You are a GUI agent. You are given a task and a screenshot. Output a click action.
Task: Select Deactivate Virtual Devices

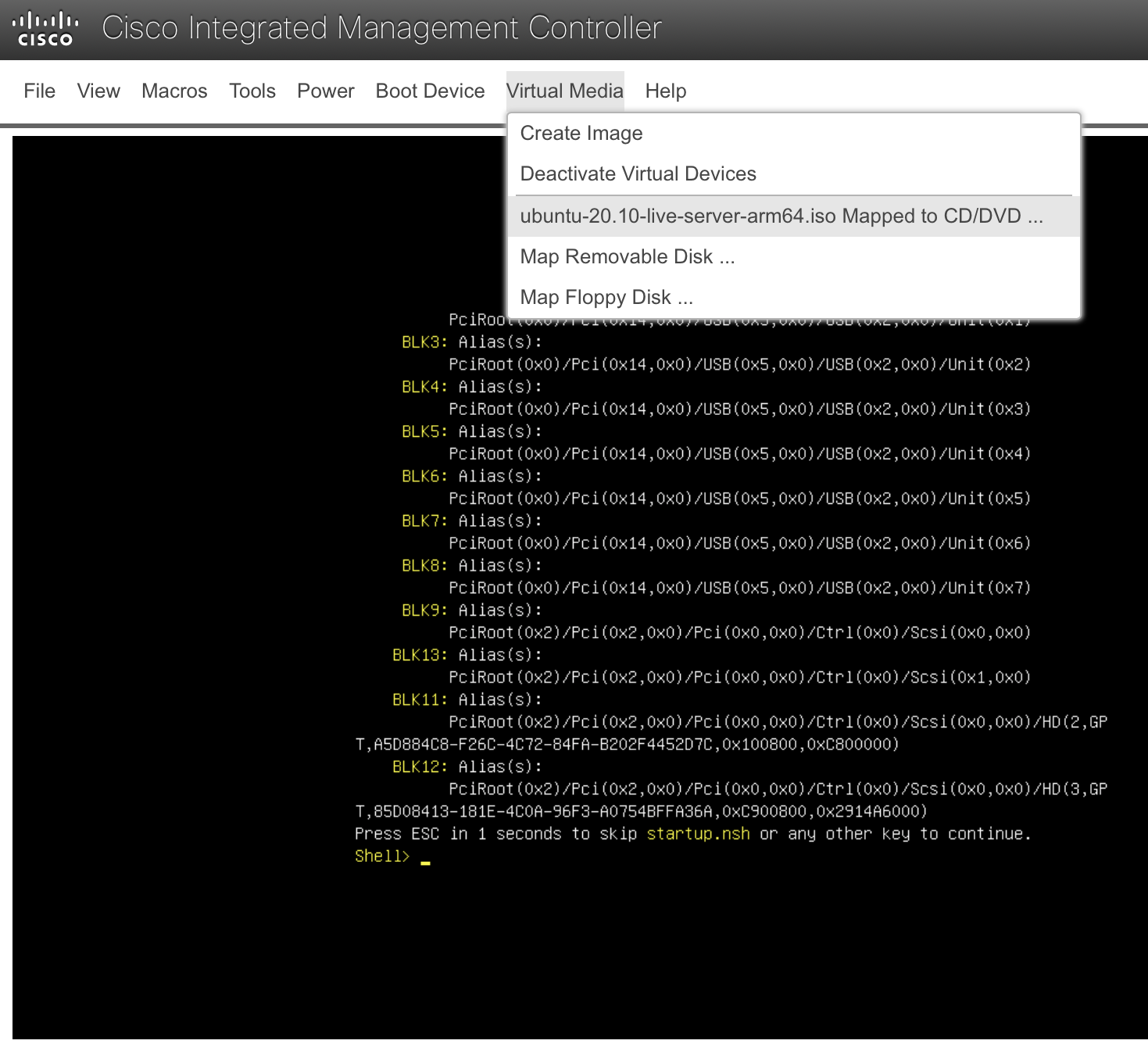pyautogui.click(x=638, y=173)
